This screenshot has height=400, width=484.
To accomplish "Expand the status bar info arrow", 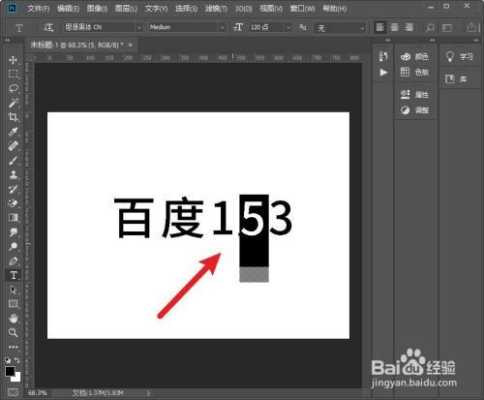I will coord(148,393).
